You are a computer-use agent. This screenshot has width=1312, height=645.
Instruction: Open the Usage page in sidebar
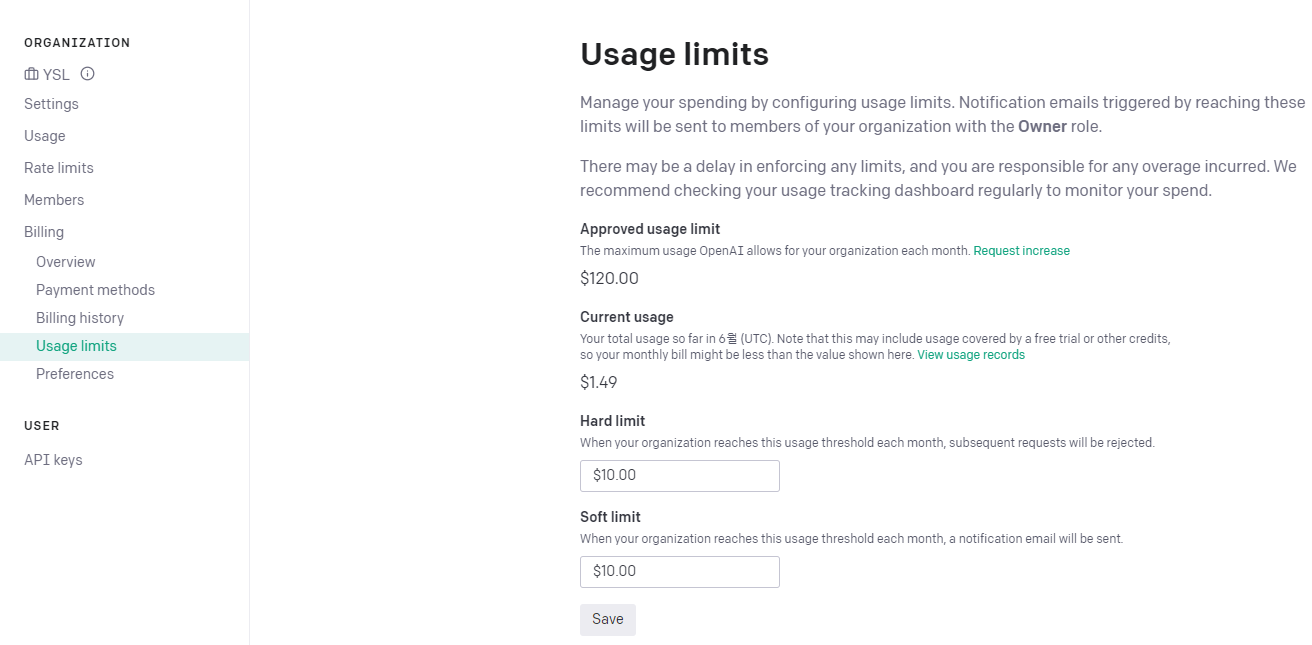pos(45,136)
